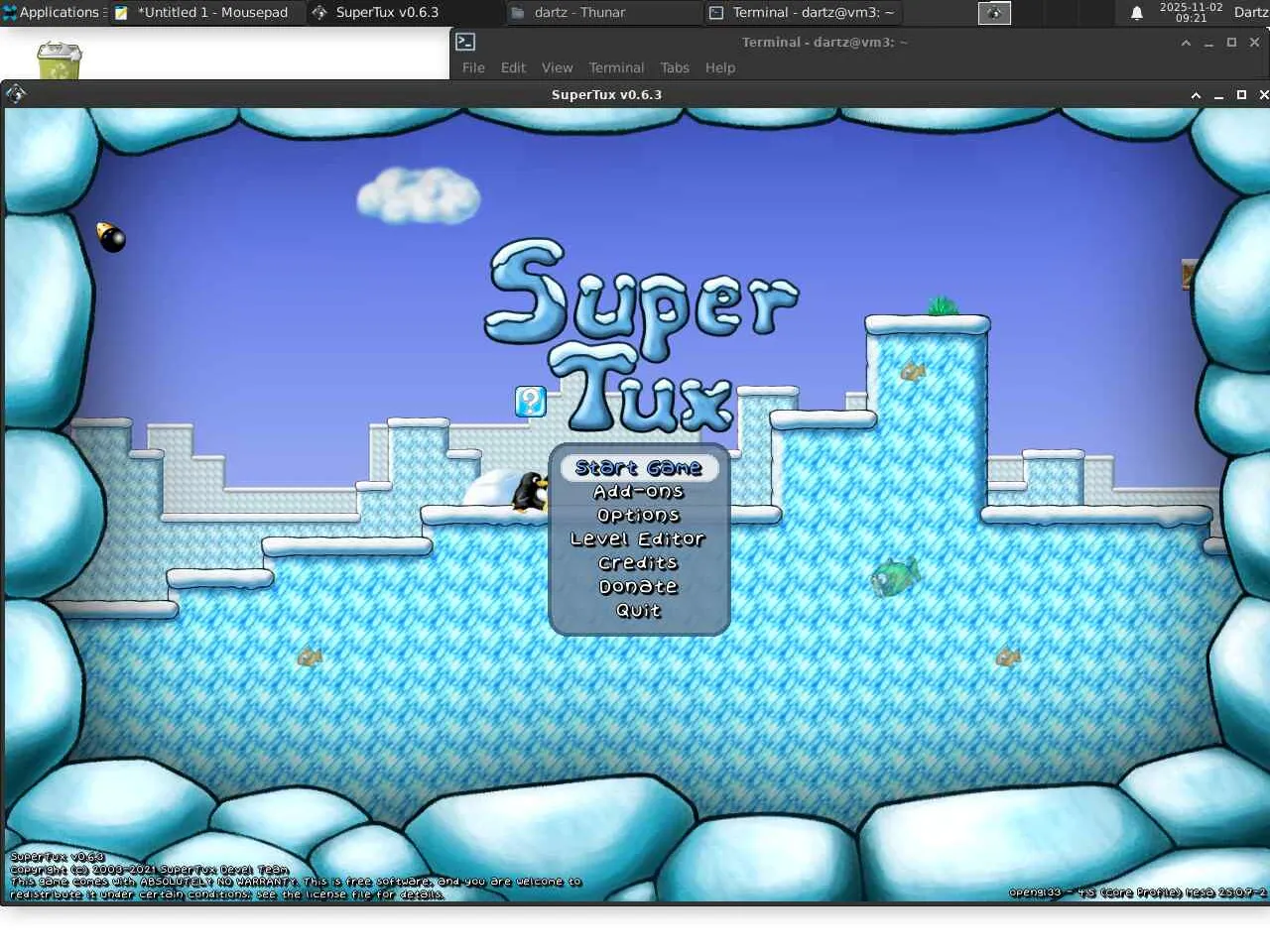Screen dimensions: 1270x952
Task: Roll up the SuperTux window with its shade button
Action: [x=1196, y=95]
